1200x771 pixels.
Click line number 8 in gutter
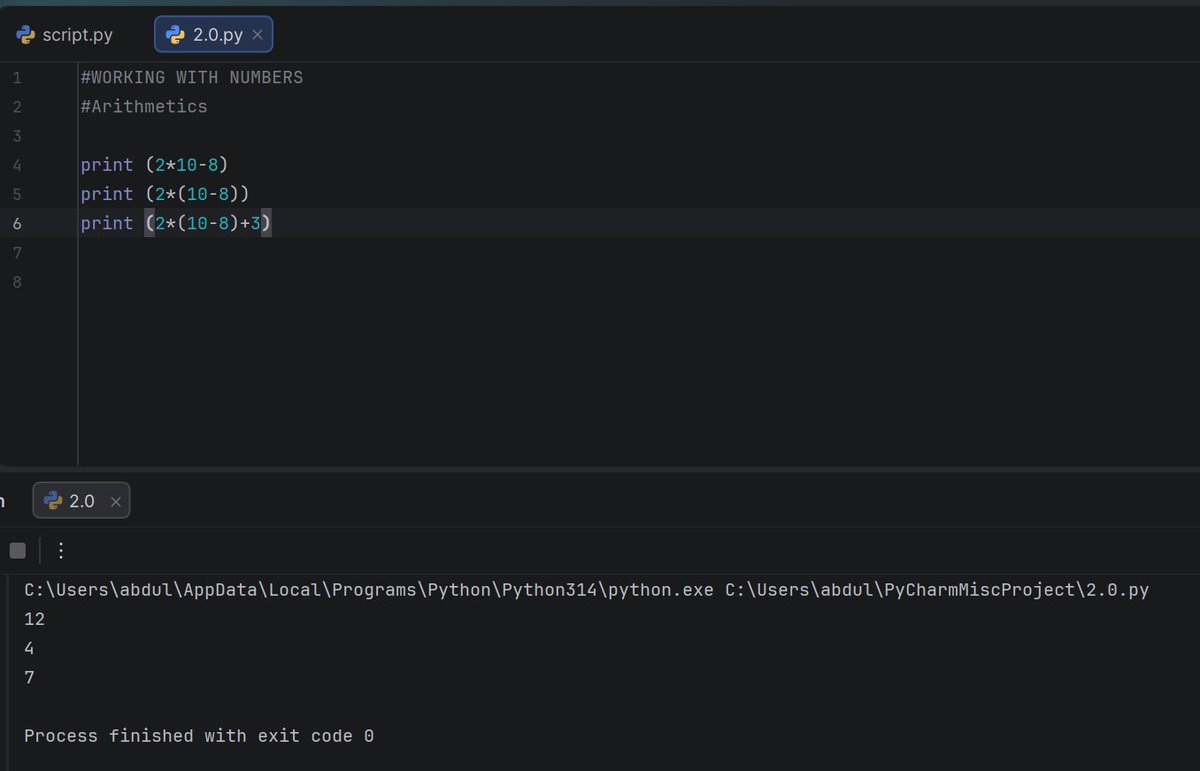coord(18,282)
